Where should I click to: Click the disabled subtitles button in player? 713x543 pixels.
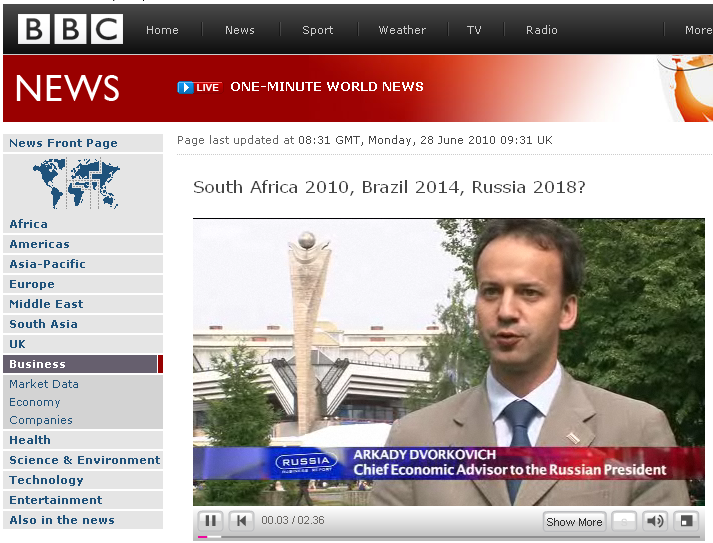tap(624, 521)
